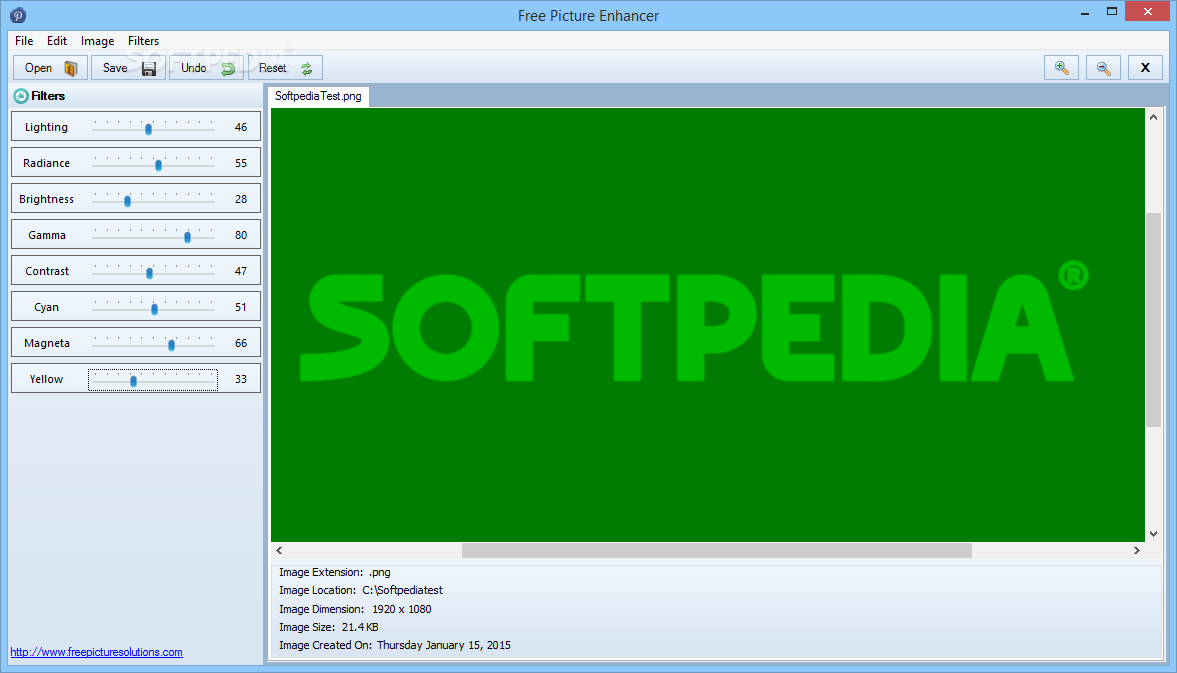Open the File menu
The height and width of the screenshot is (673, 1177).
click(x=24, y=41)
